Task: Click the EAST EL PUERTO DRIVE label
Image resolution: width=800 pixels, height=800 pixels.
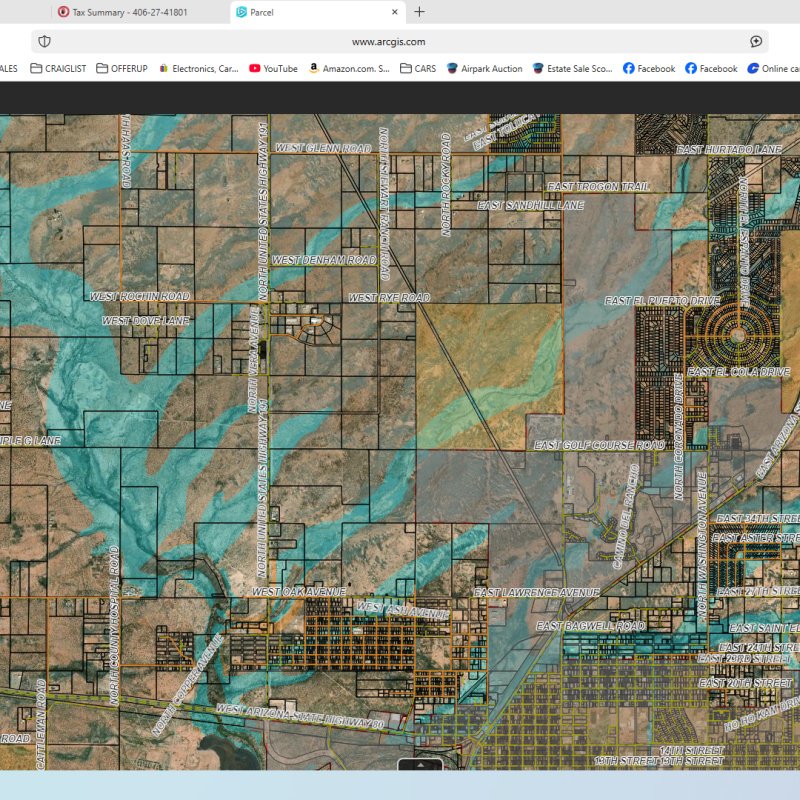Action: 662,301
